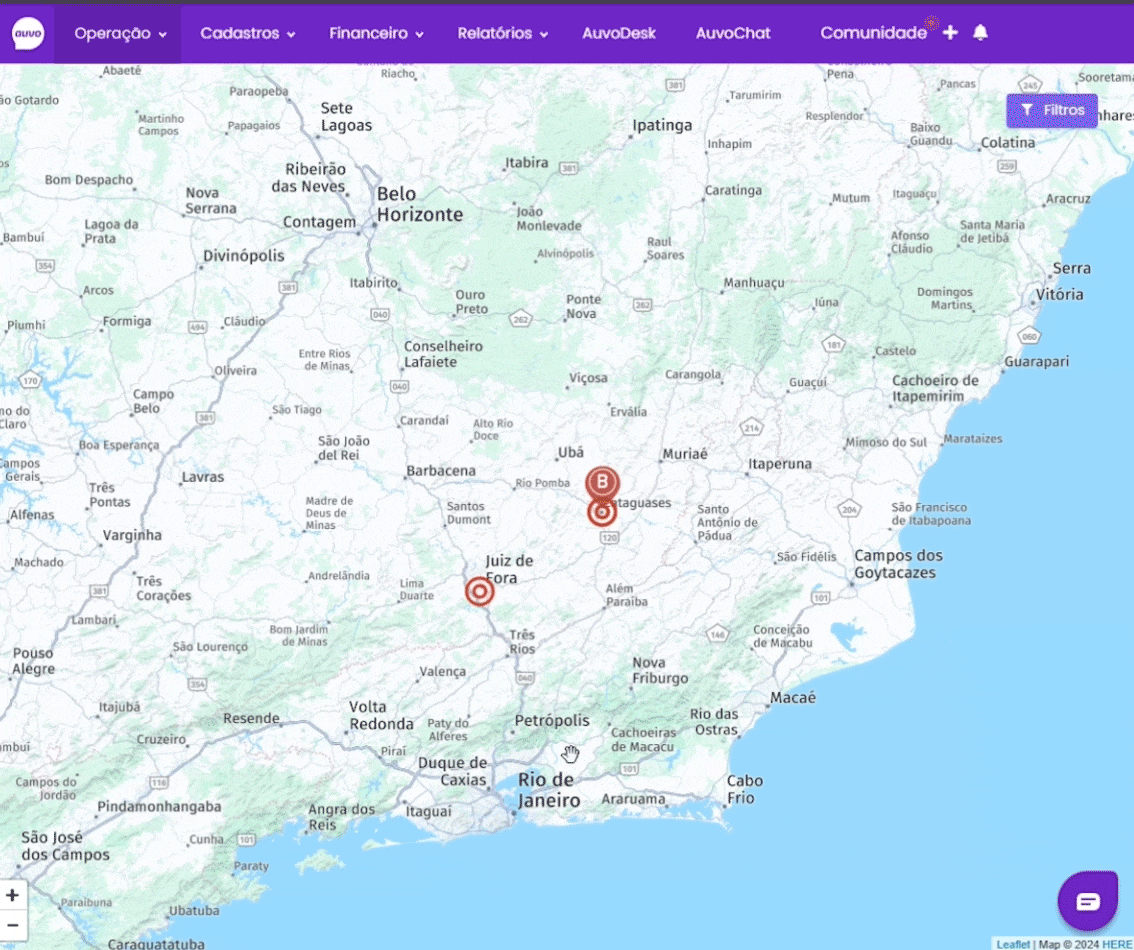This screenshot has height=950, width=1134.
Task: Open the HERE map attribution link
Action: pos(1117,944)
